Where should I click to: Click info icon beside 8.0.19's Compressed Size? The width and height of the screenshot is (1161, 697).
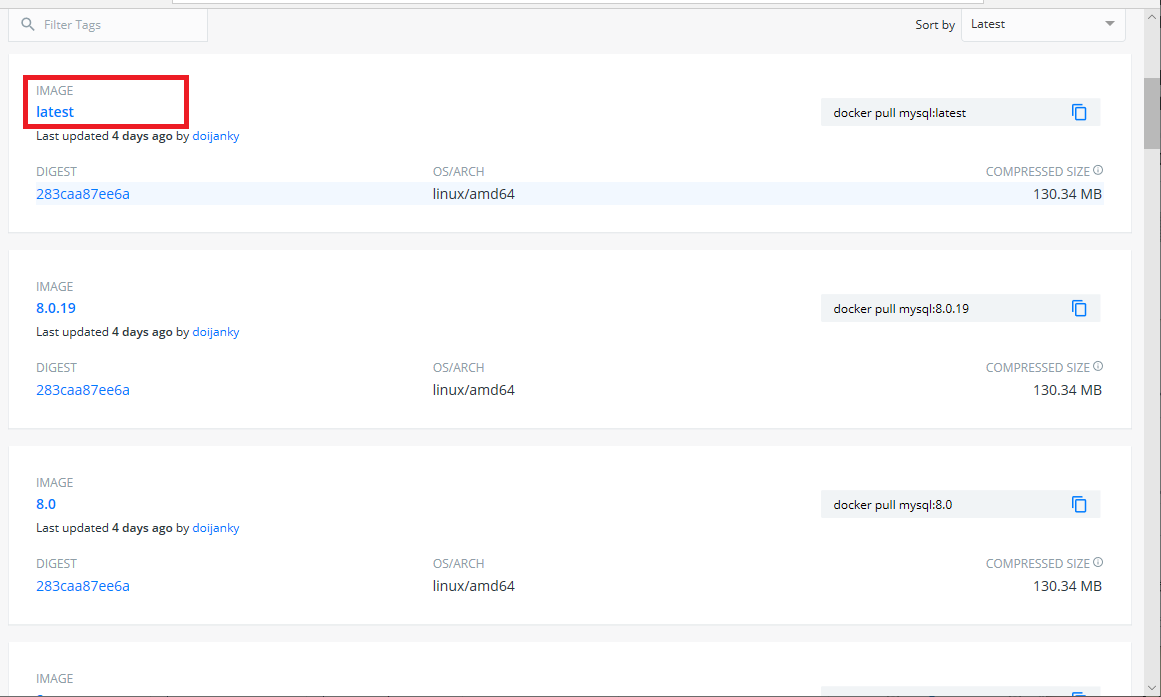click(1098, 367)
